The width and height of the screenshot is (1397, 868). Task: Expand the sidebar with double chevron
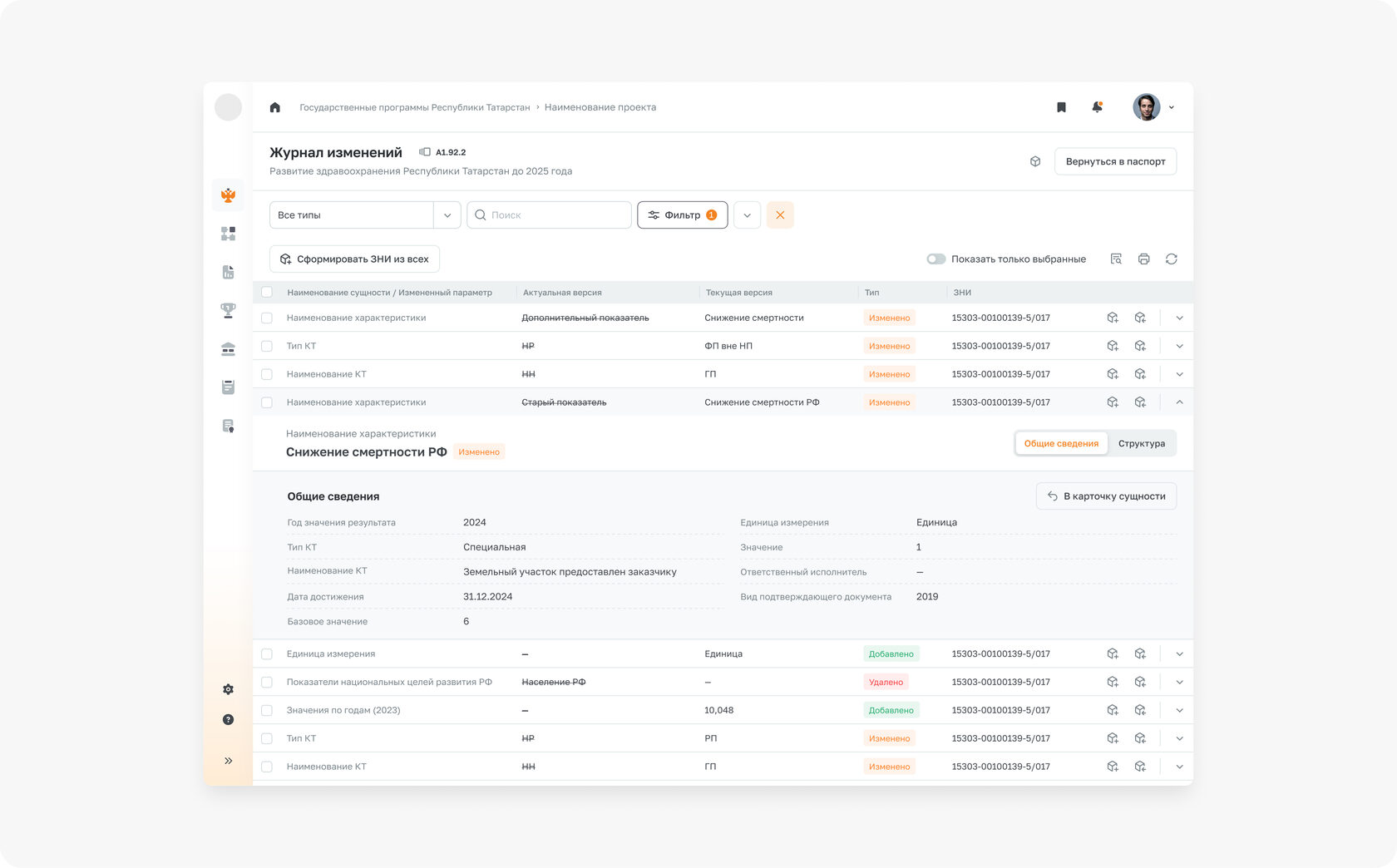coord(228,761)
